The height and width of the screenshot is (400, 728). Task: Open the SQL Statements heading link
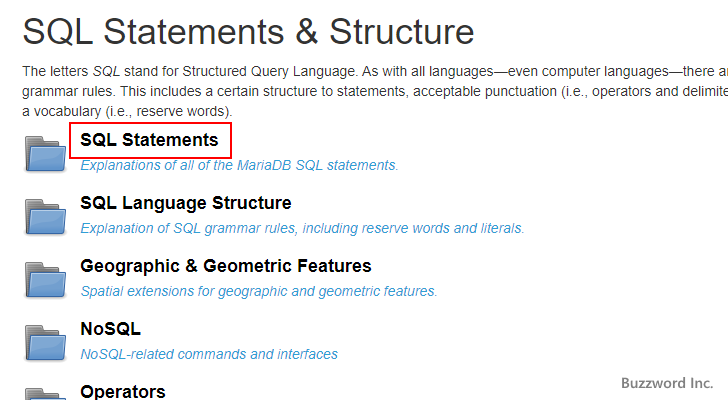(x=149, y=140)
